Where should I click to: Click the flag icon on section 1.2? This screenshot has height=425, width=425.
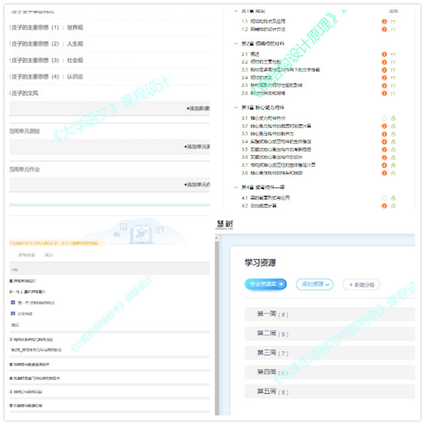coord(393,29)
